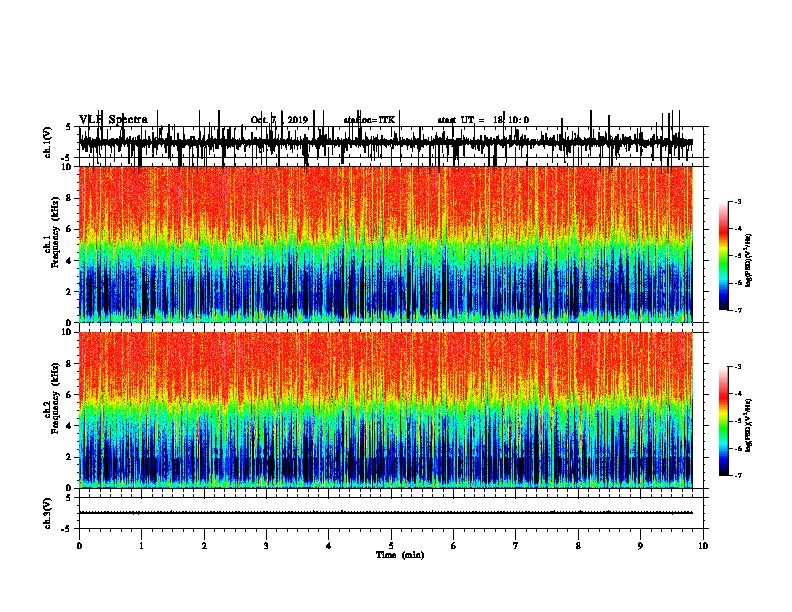792x612 pixels.
Task: Click the time axis tick label "1"
Action: point(141,546)
